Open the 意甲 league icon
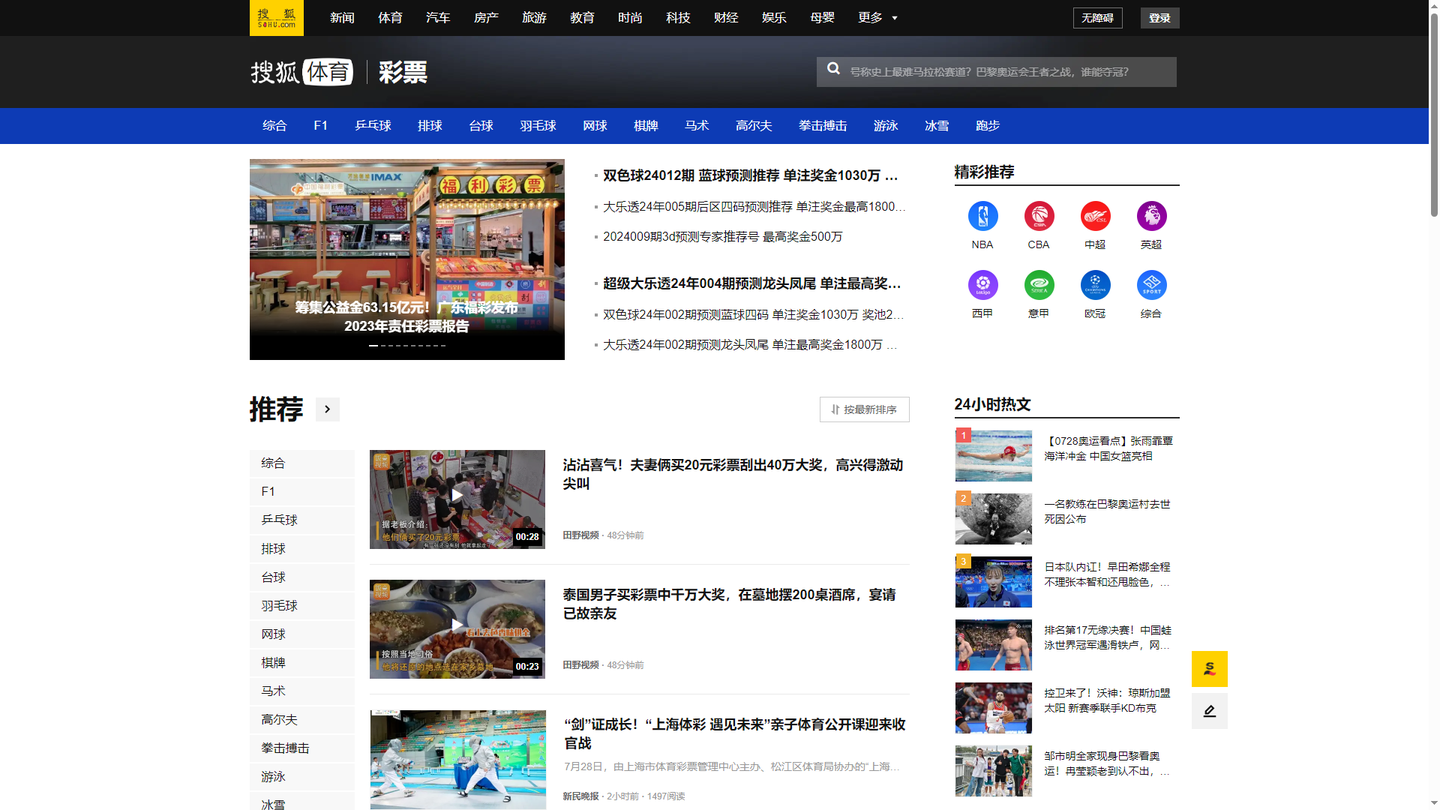 tap(1039, 285)
